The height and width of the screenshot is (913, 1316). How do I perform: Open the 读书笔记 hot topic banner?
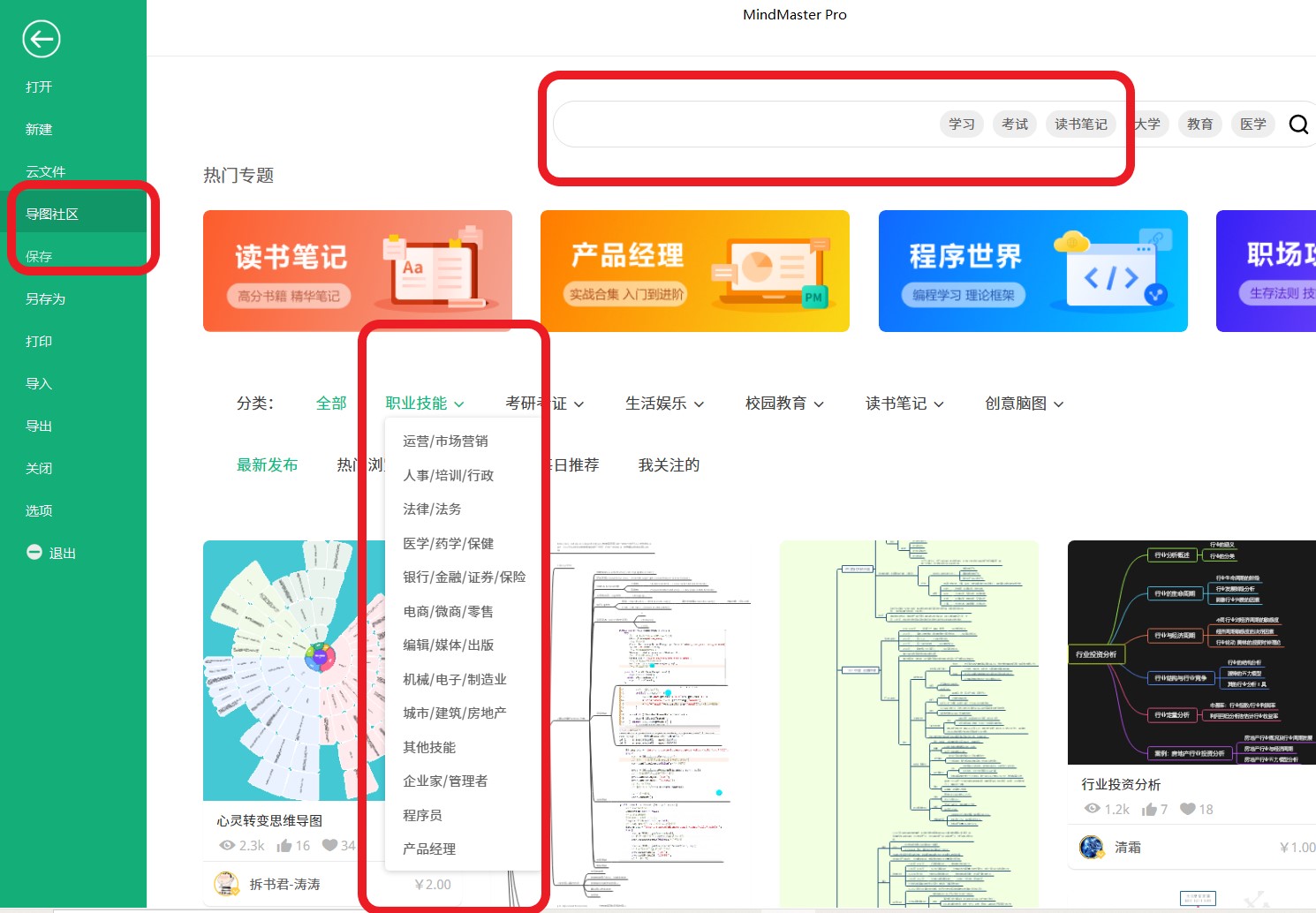358,271
